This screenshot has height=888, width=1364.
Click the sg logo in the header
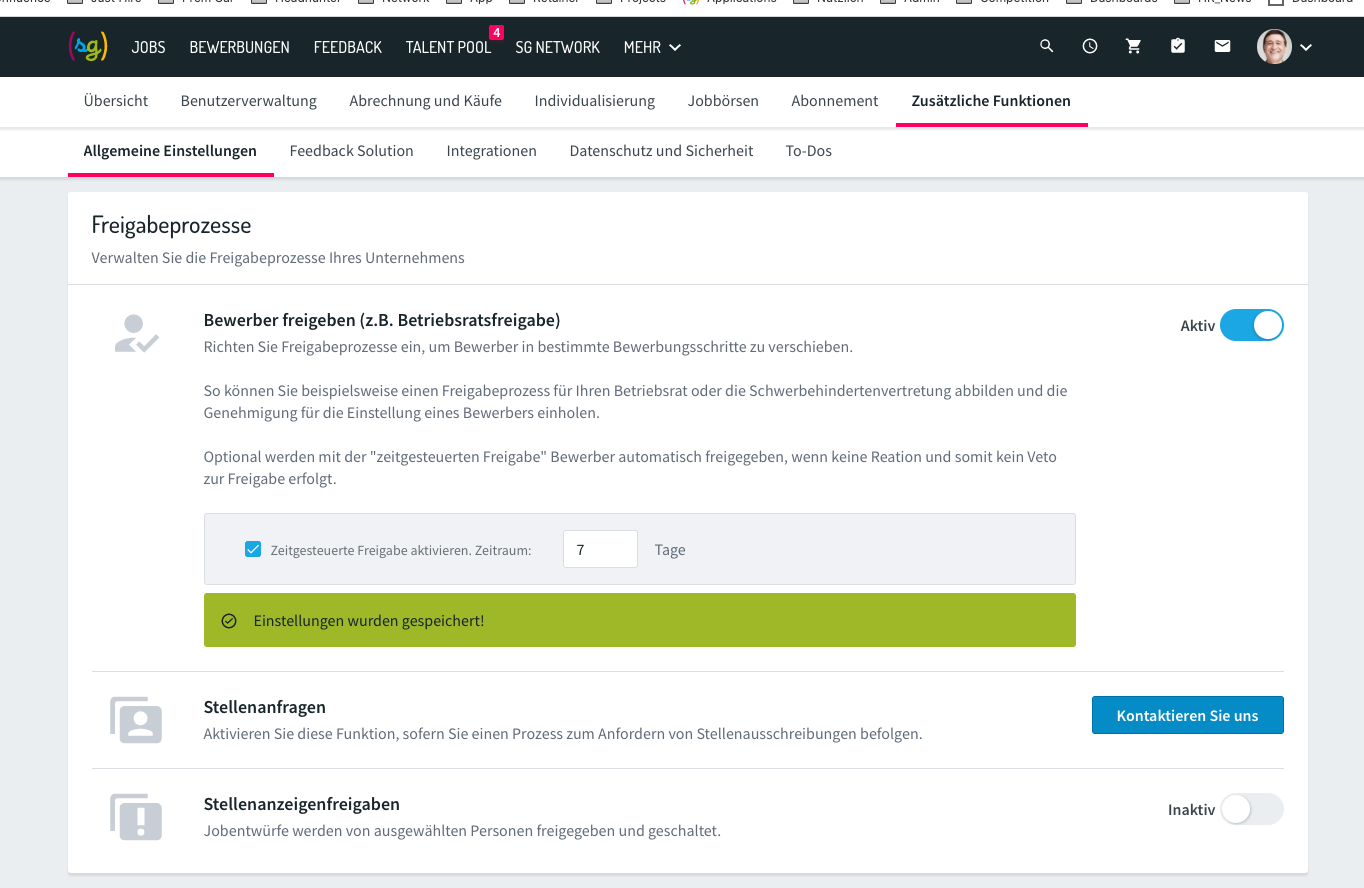[88, 46]
